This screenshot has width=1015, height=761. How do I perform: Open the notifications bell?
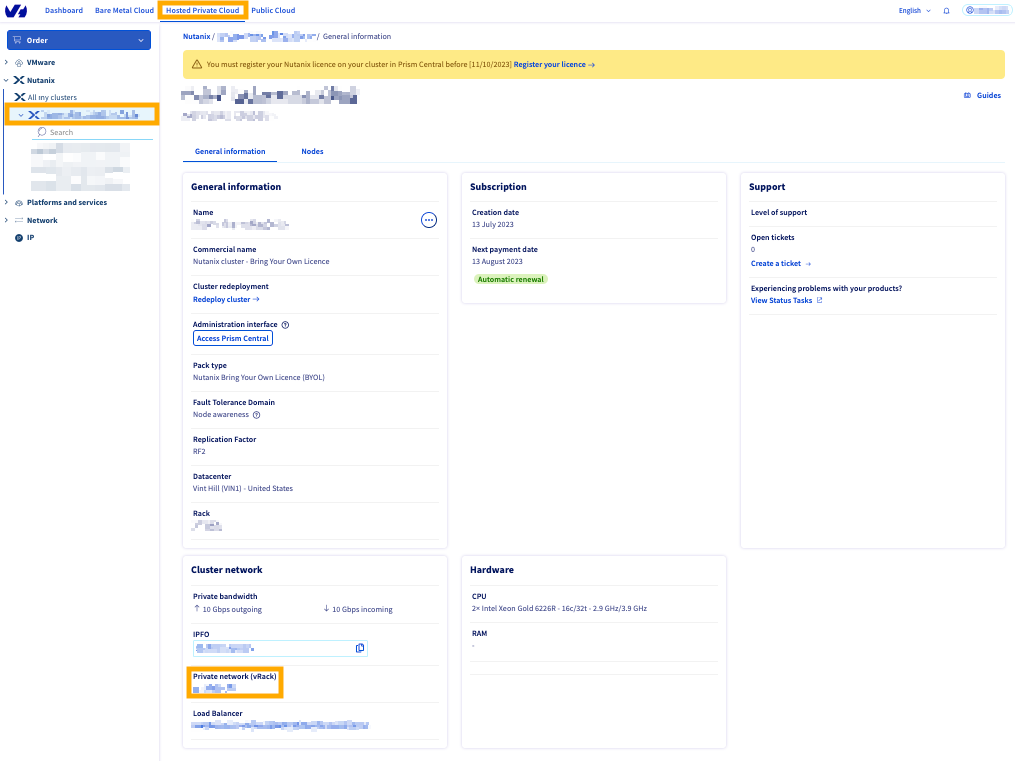coord(946,11)
